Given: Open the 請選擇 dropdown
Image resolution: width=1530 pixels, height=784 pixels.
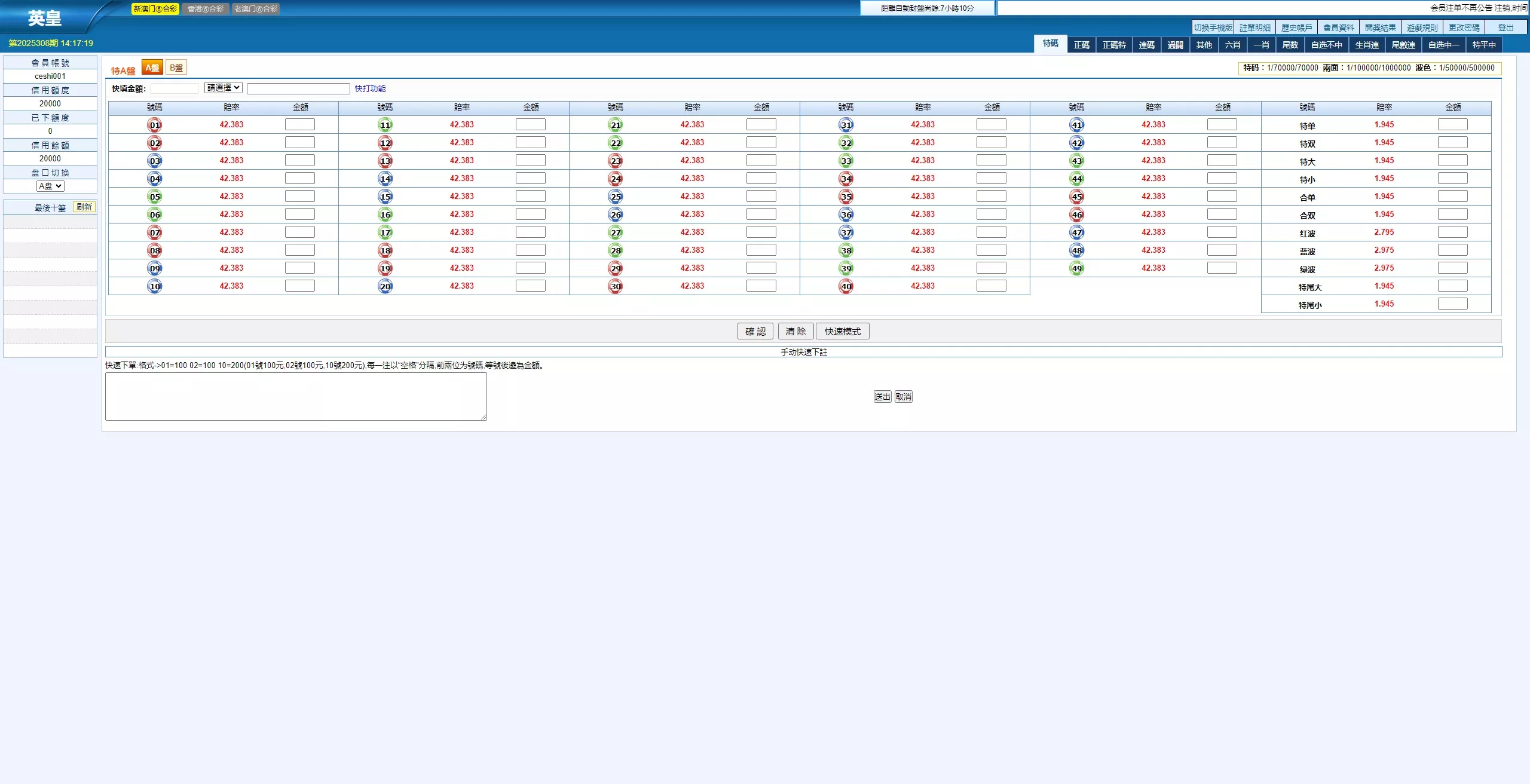Looking at the screenshot, I should point(223,88).
